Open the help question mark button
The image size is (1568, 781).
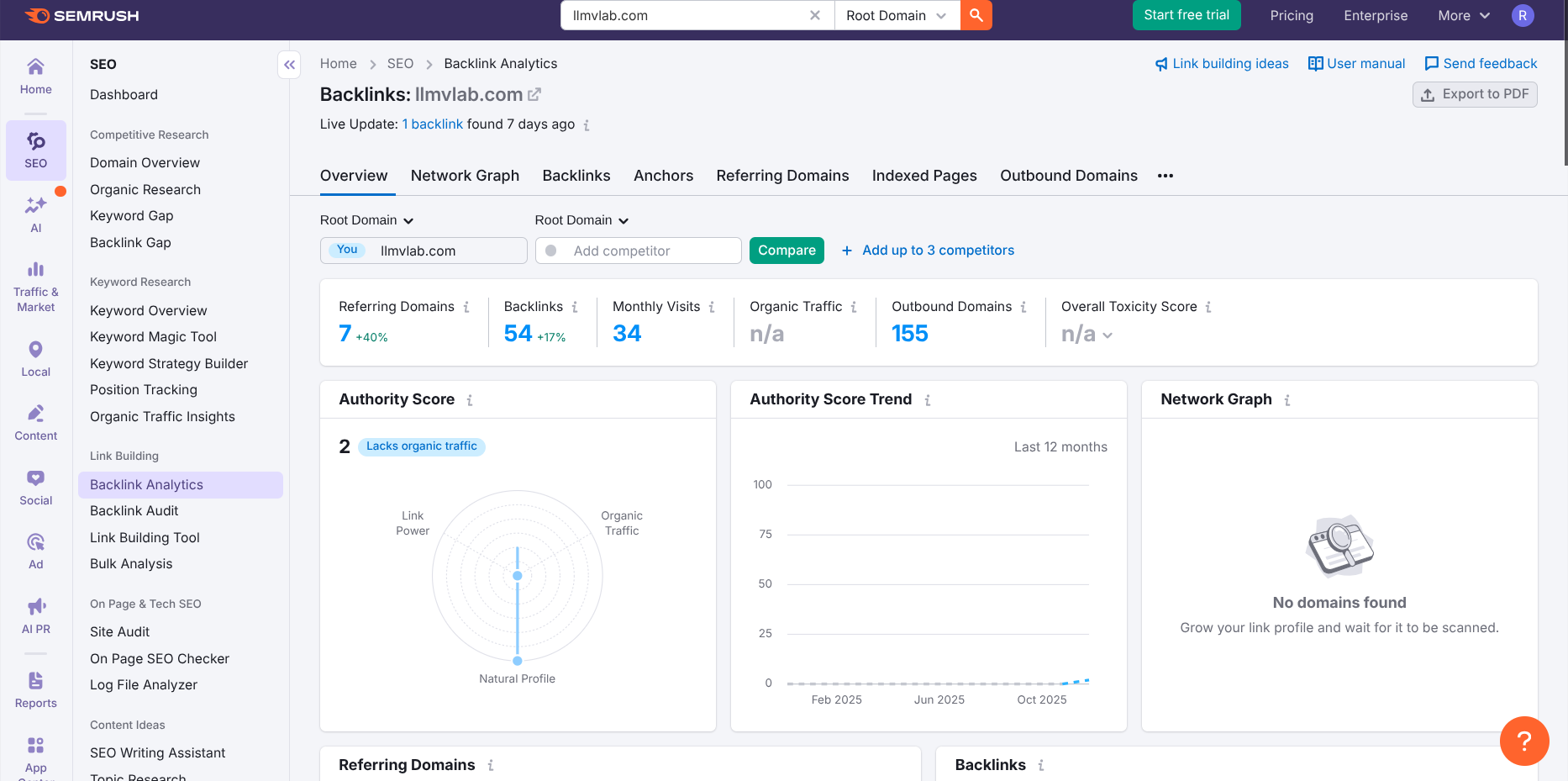click(x=1524, y=741)
